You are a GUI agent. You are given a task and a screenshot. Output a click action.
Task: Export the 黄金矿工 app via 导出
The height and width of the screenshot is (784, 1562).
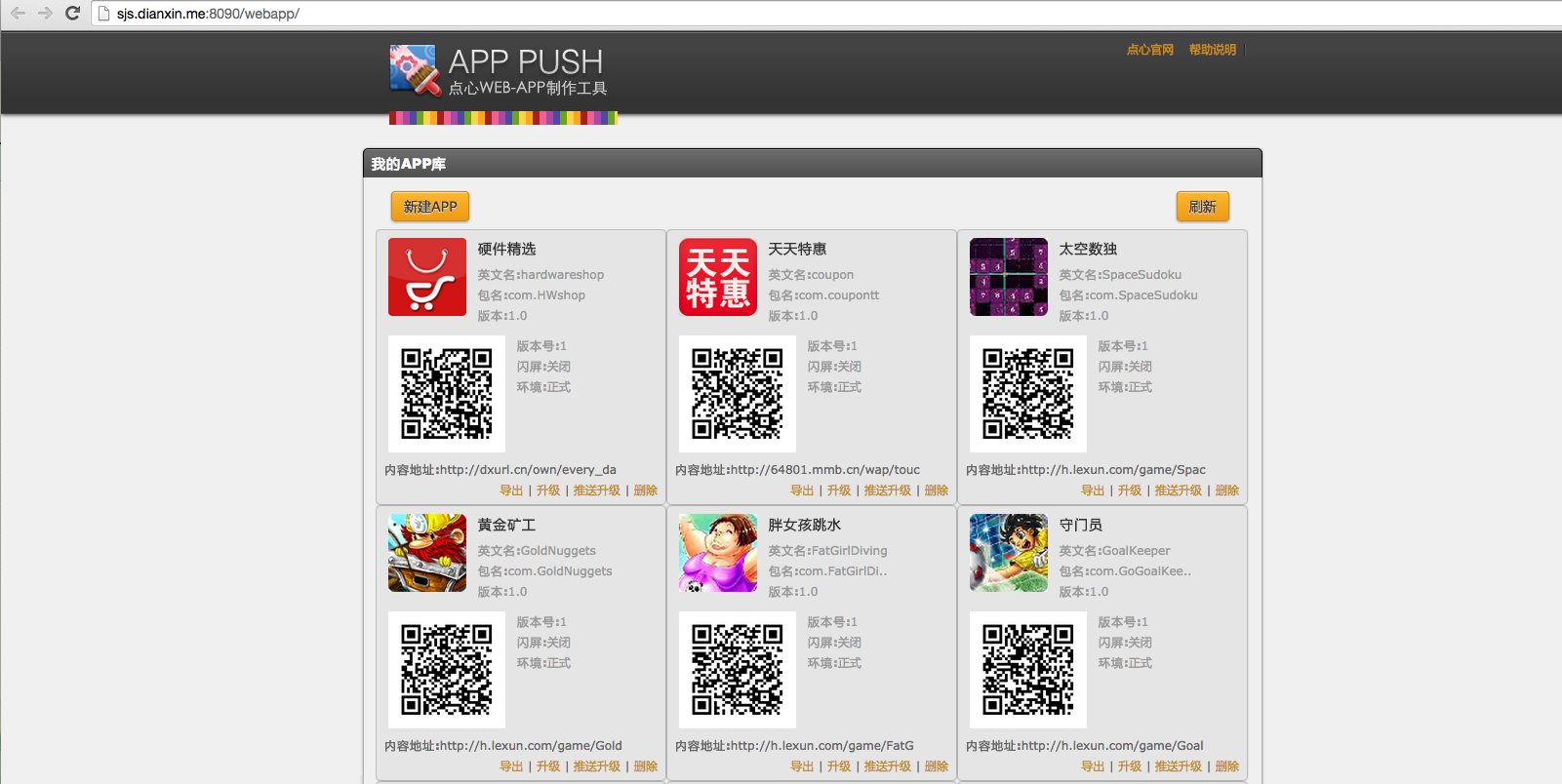pos(511,766)
